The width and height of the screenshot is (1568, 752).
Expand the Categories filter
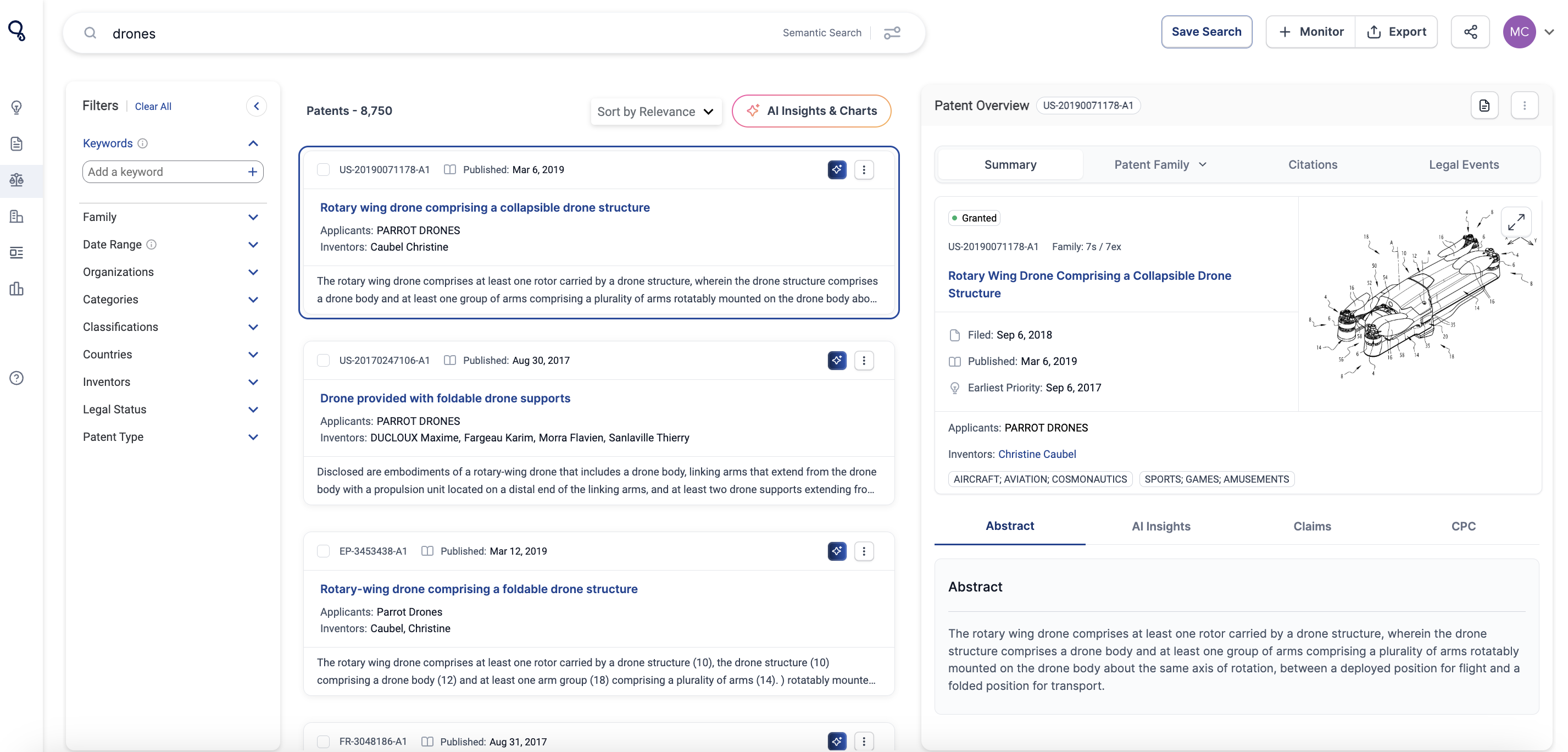coord(253,299)
